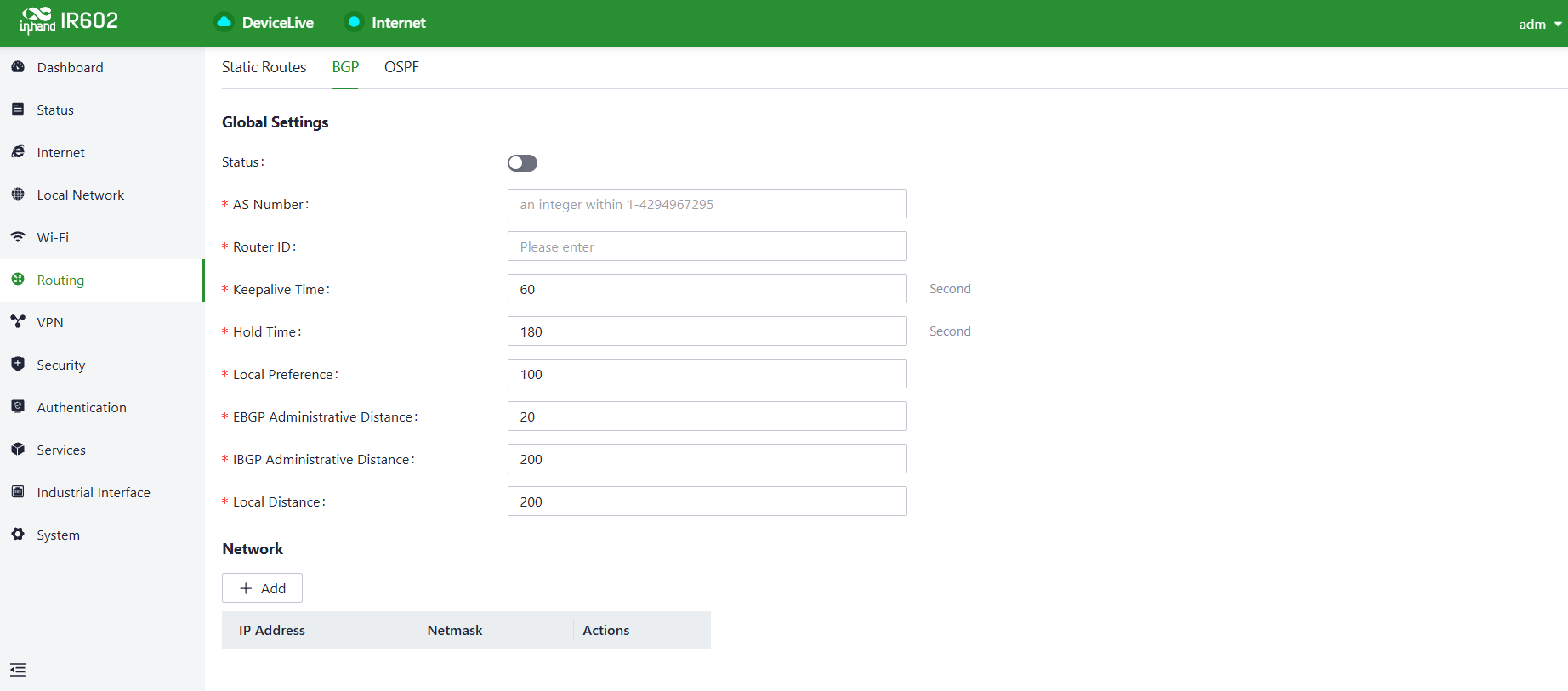Switch to the OSPF tab
The image size is (1568, 691).
(401, 67)
